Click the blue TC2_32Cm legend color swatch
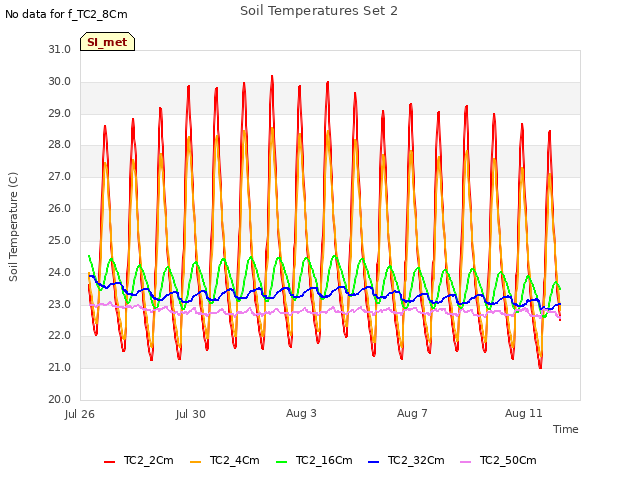640x480 pixels. [x=373, y=462]
